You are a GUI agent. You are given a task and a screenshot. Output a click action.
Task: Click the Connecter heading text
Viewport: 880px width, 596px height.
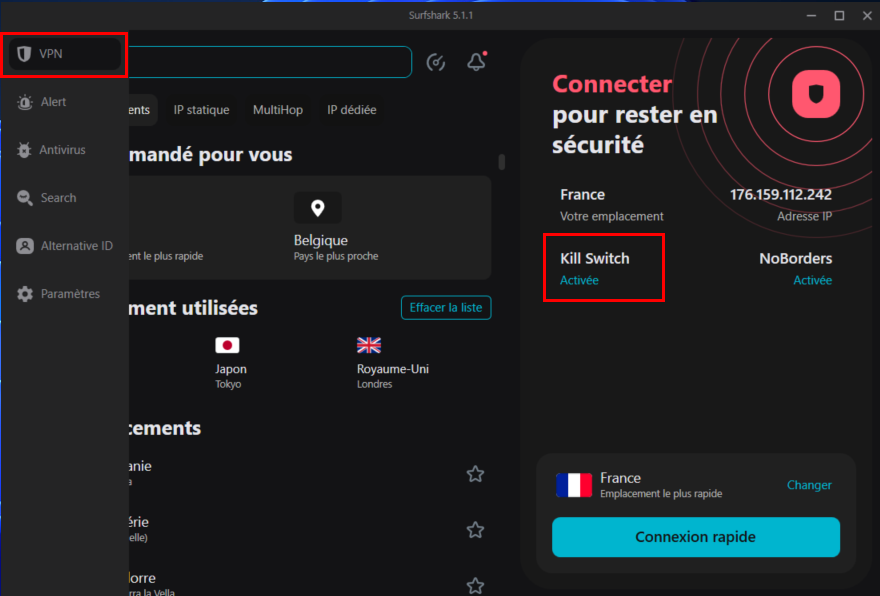(612, 84)
